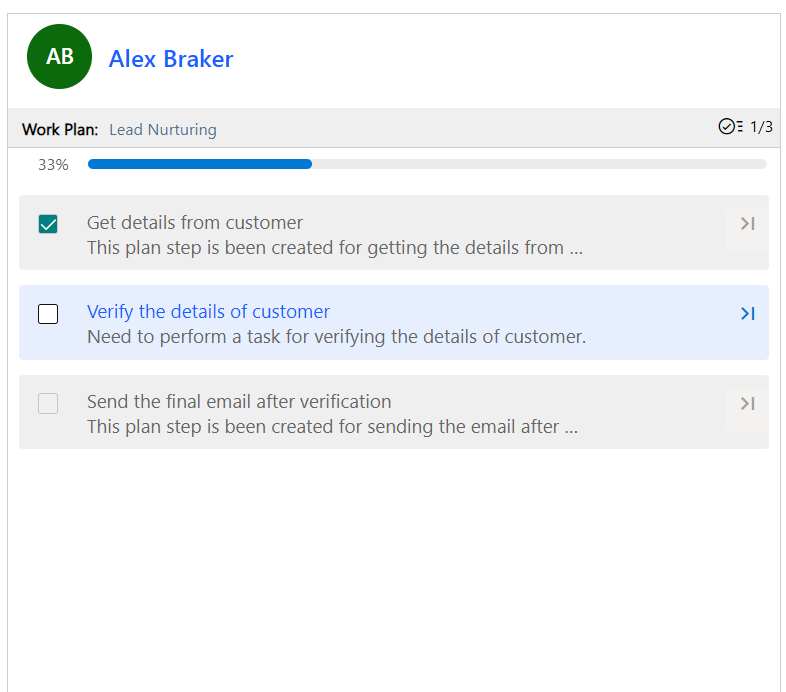Open step arrow for Verify the details
The width and height of the screenshot is (786, 692).
(x=747, y=314)
